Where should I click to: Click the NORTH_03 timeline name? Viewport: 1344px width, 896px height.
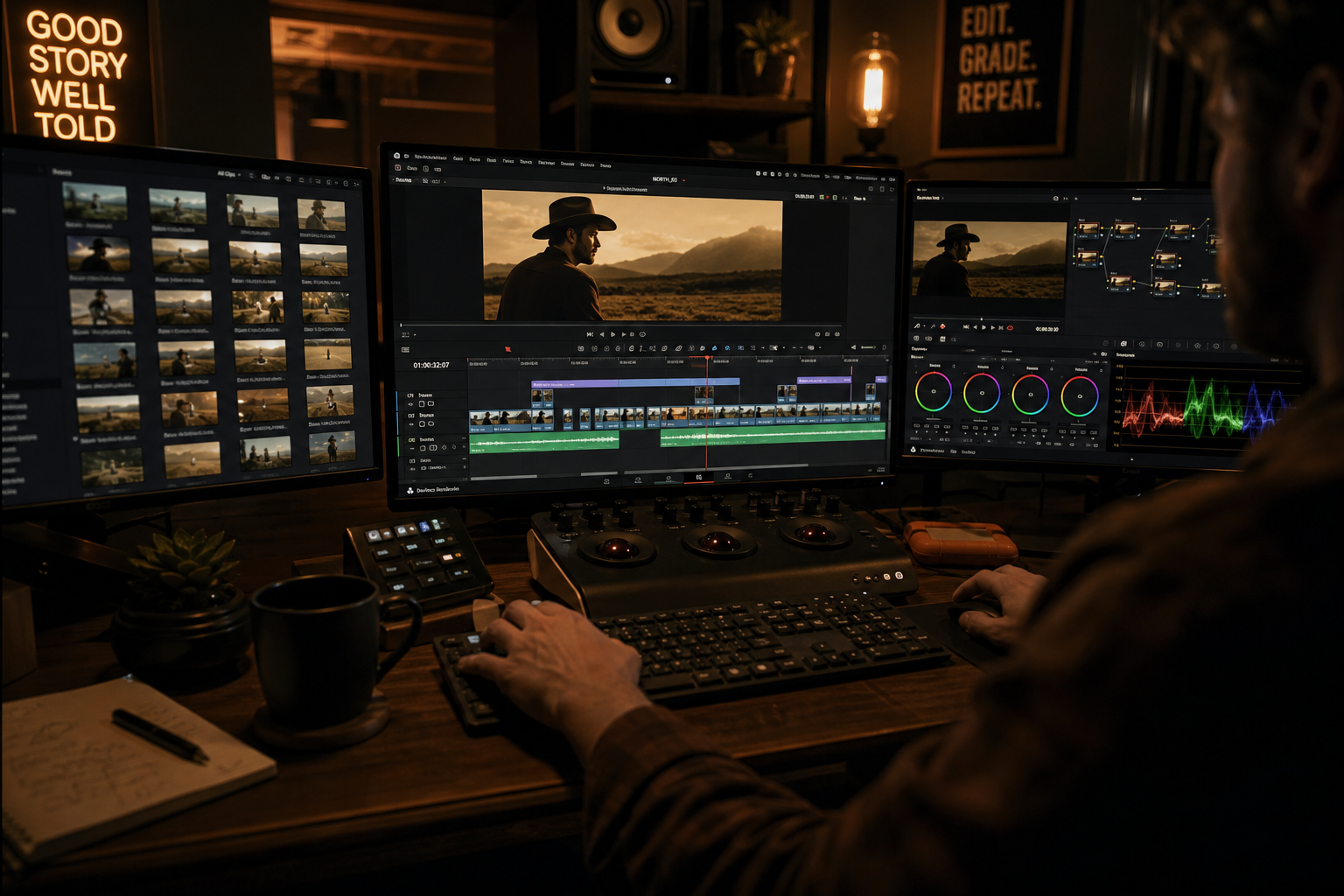(x=665, y=179)
